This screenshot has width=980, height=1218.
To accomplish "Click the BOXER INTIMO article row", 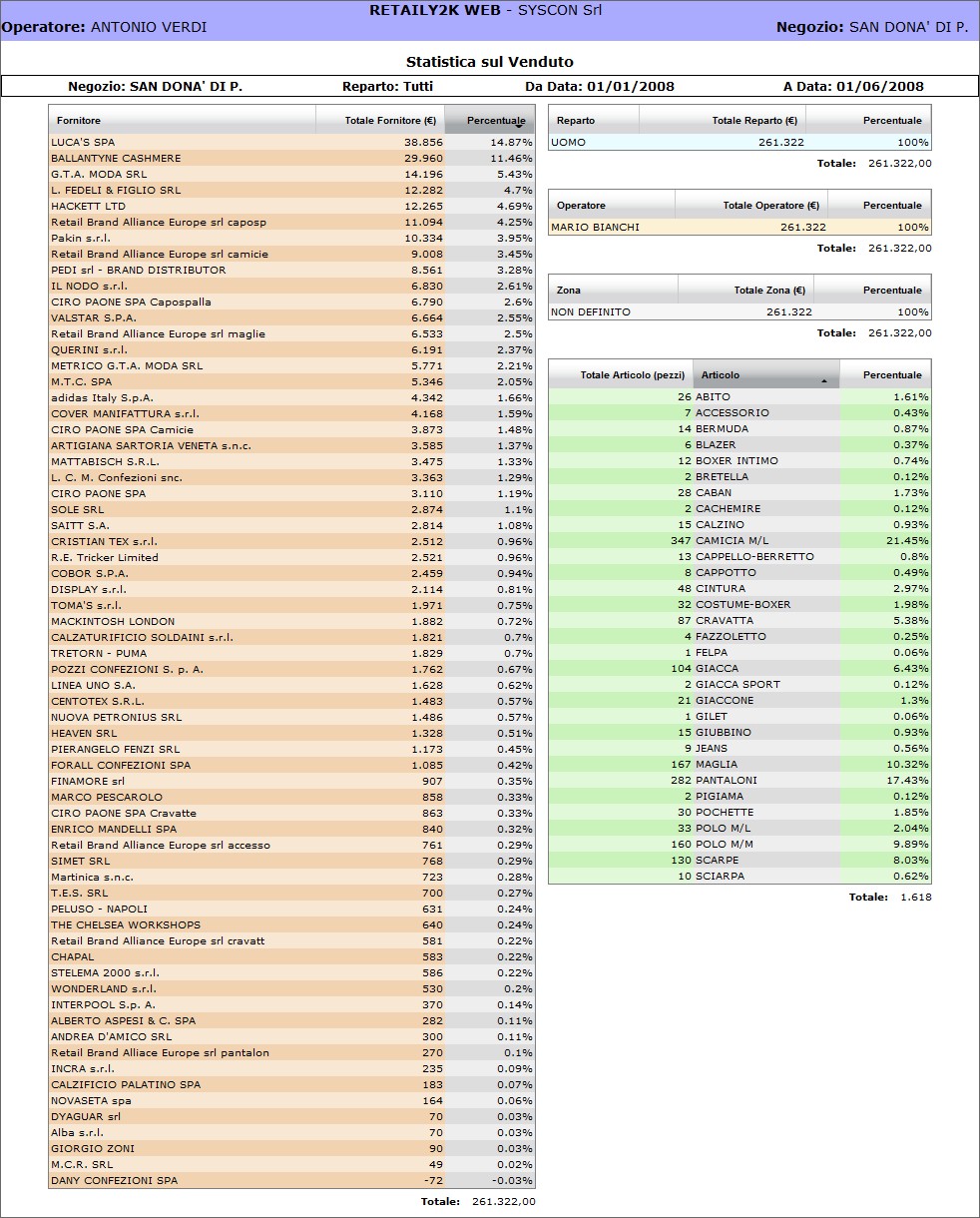I will tap(739, 461).
